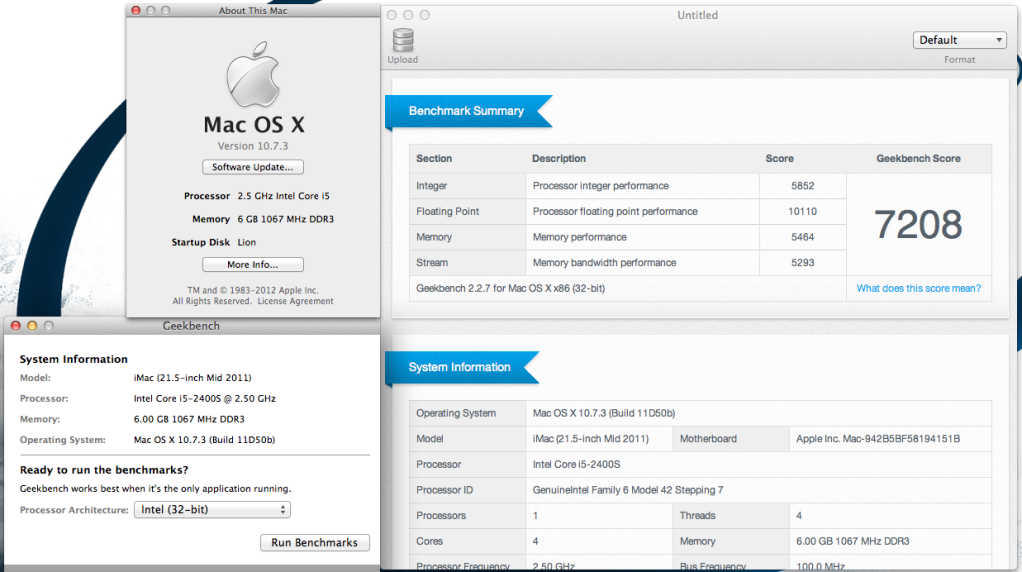Click '6 GB 1067 MHz DDR3' in About This Mac
This screenshot has height=572, width=1022.
(285, 219)
